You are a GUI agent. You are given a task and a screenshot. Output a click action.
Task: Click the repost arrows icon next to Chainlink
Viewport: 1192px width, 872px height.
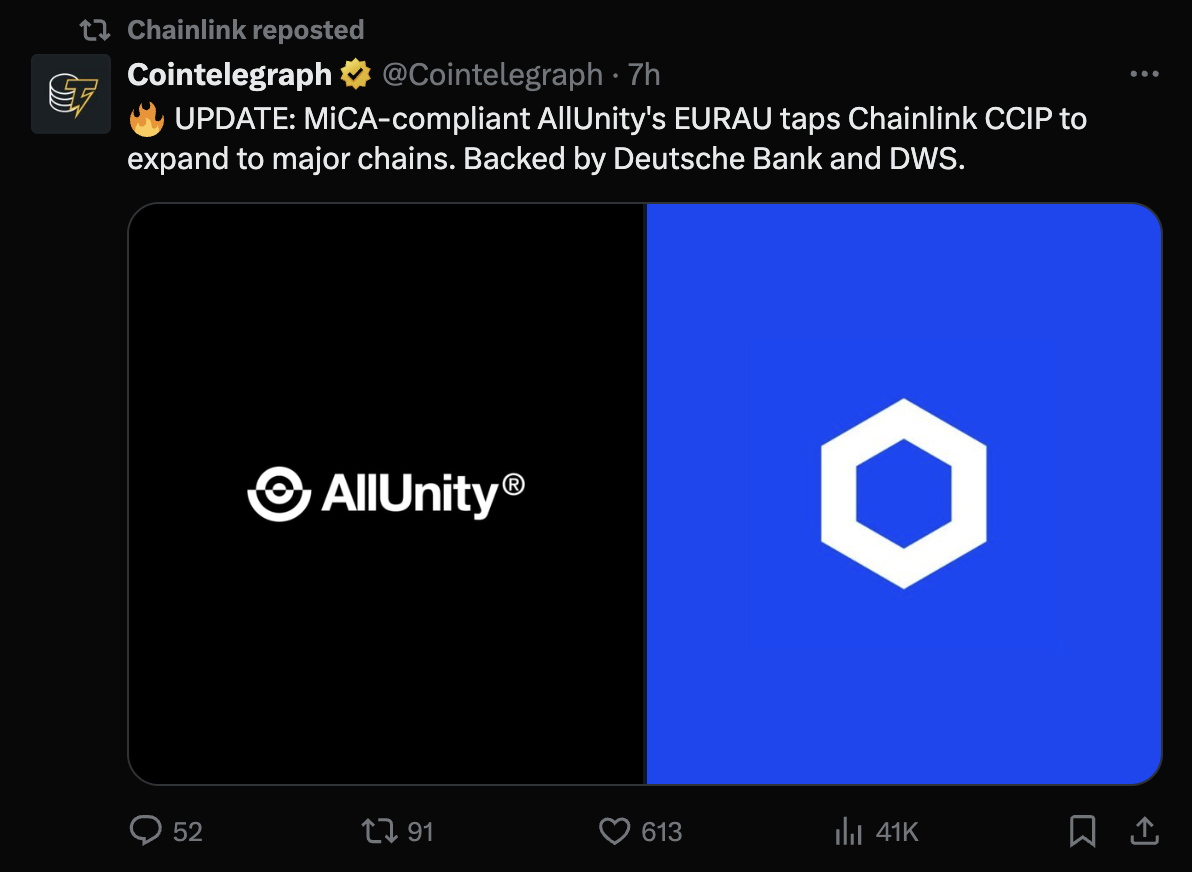(94, 29)
